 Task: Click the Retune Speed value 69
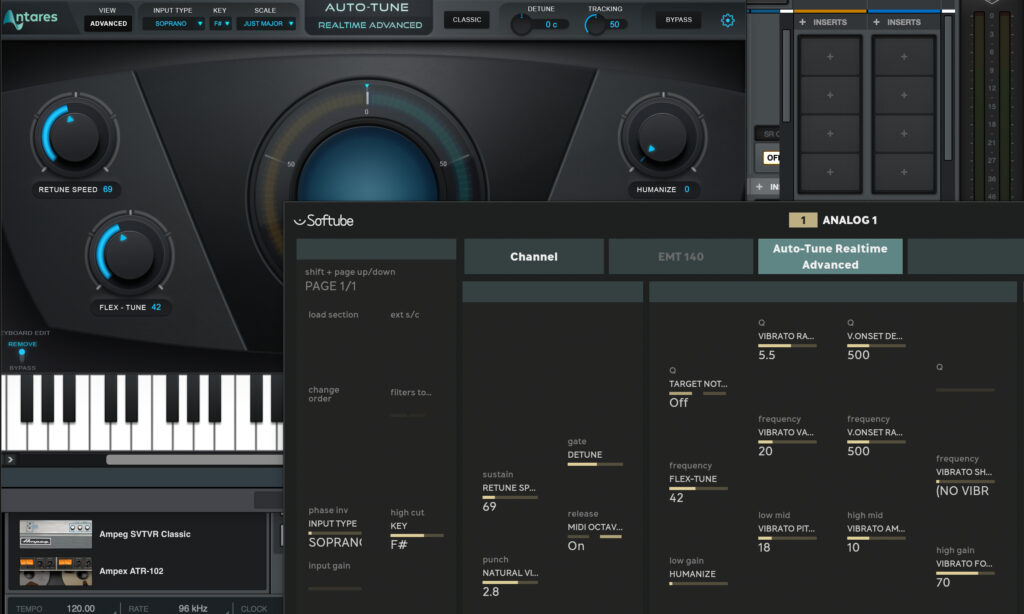pos(108,189)
